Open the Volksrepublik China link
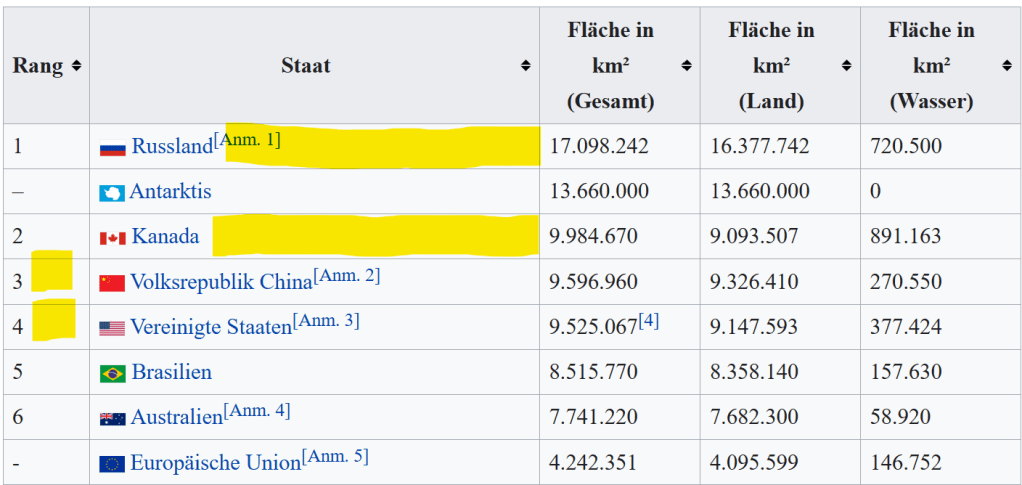 [221, 283]
